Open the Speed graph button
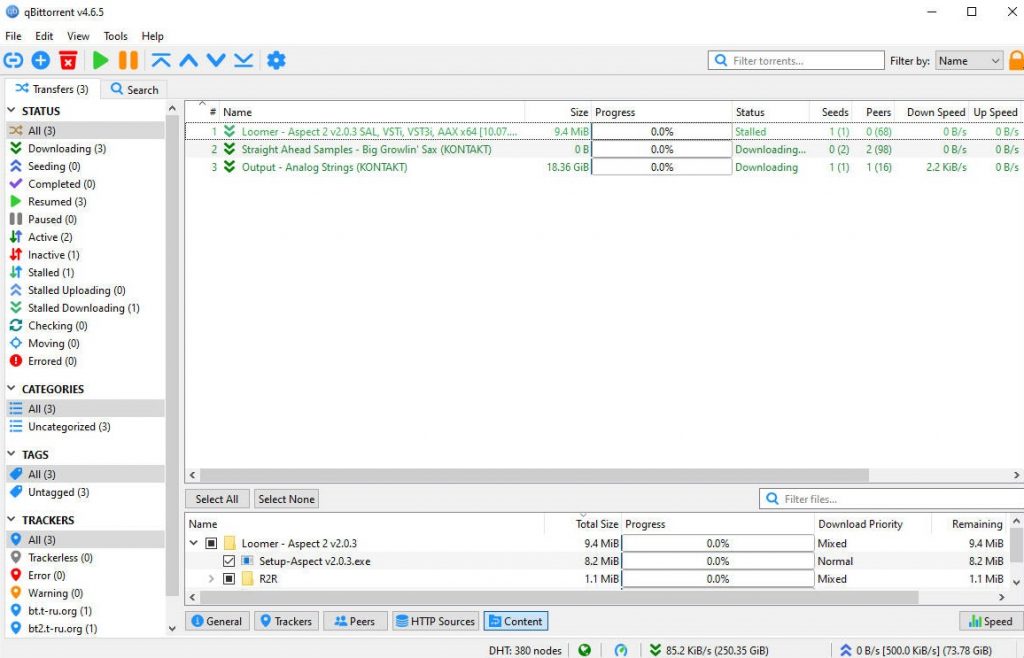 tap(991, 621)
